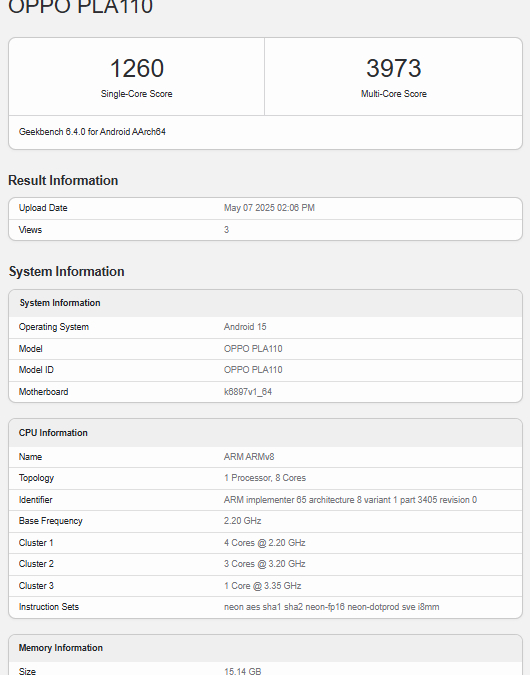Select the upload date May 07 2025 02:06 PM
The height and width of the screenshot is (675, 530).
click(269, 208)
